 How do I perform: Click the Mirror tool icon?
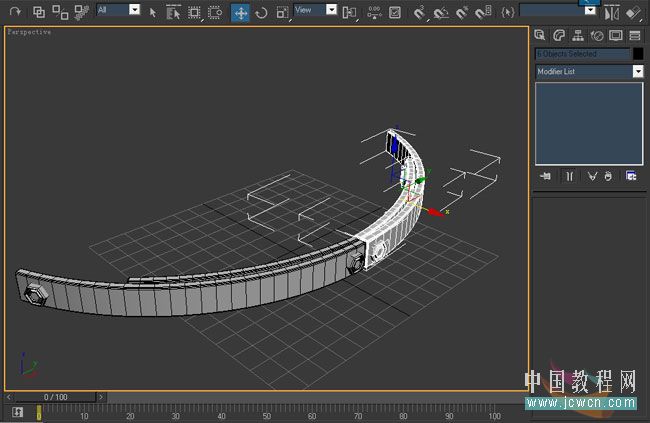(612, 13)
